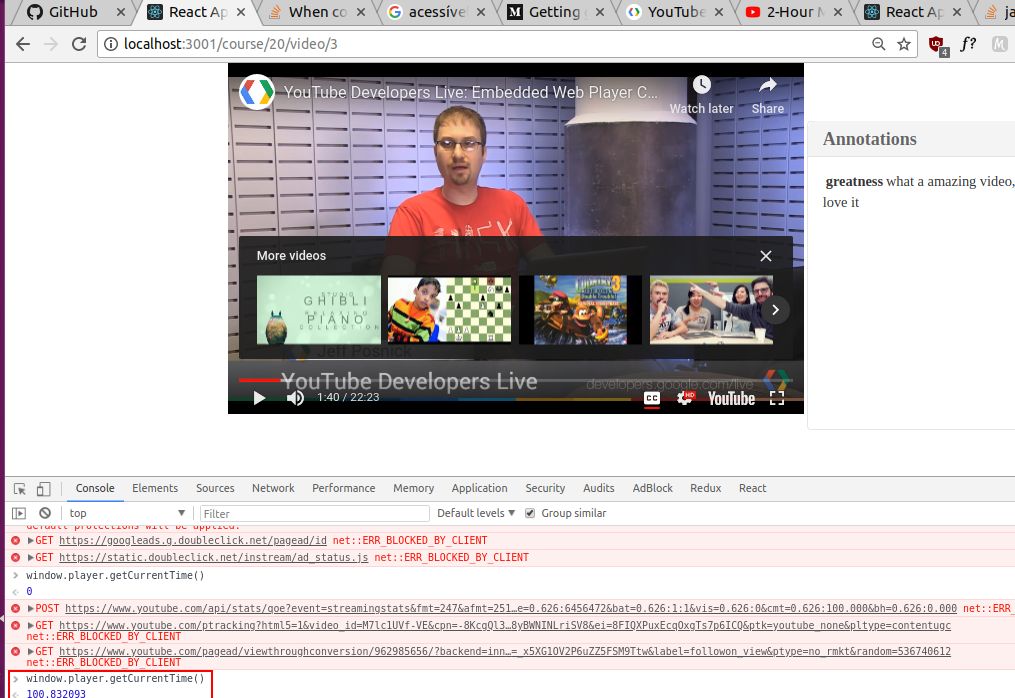This screenshot has height=698, width=1015.
Task: Mute the video volume speaker icon
Action: (295, 398)
